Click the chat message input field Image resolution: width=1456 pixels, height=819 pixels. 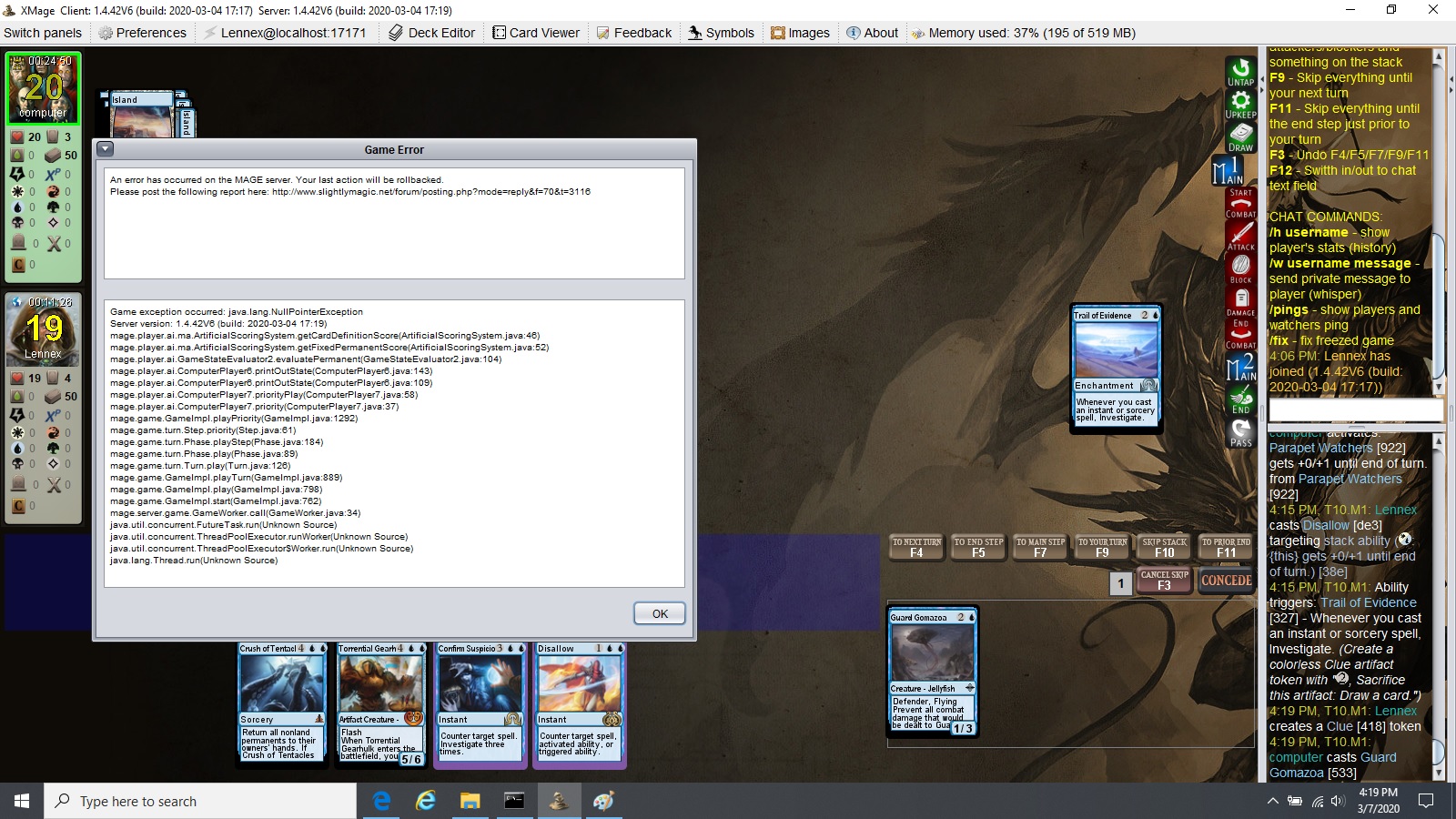tap(1355, 410)
